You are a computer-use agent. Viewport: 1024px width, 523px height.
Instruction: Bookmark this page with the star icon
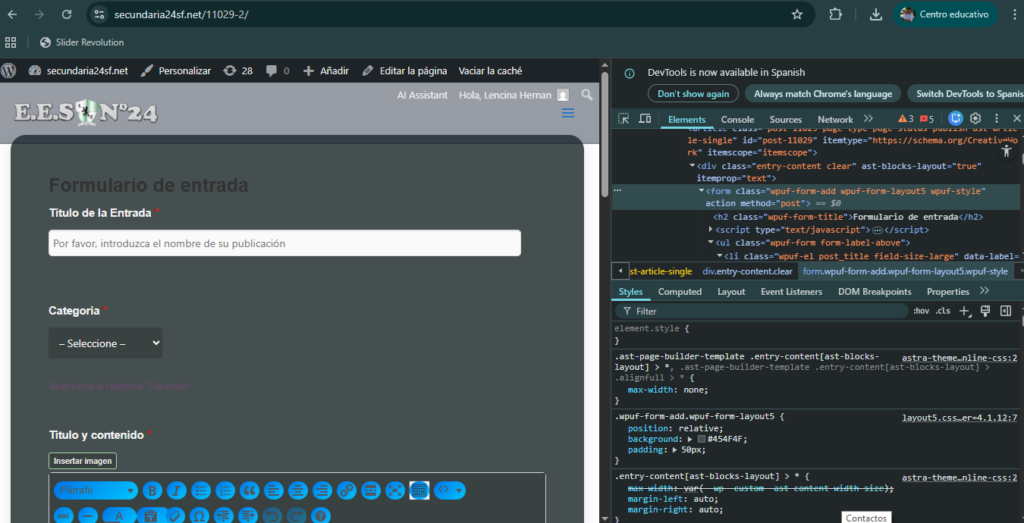(797, 14)
